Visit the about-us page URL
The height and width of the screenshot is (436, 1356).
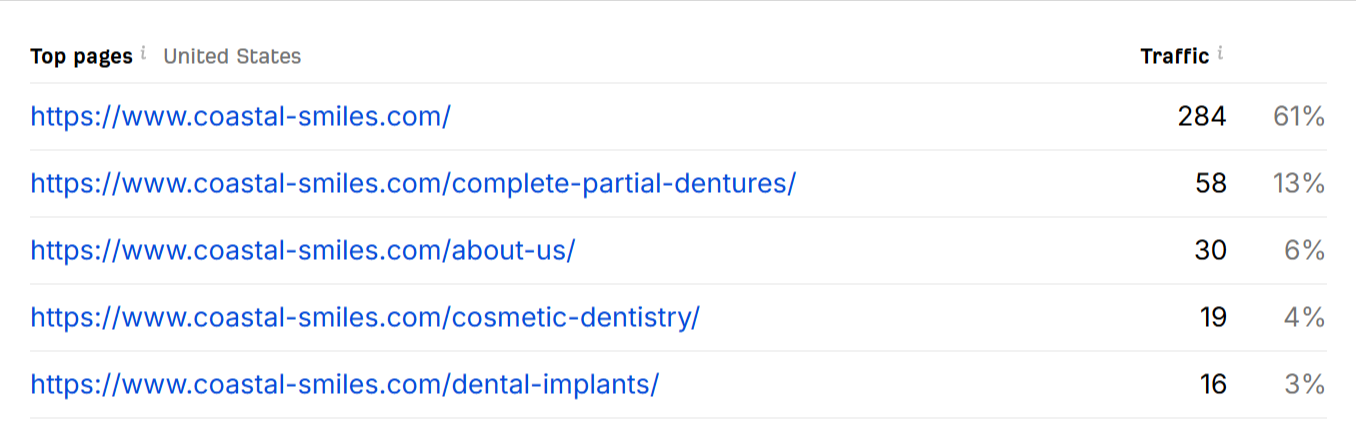[x=302, y=250]
